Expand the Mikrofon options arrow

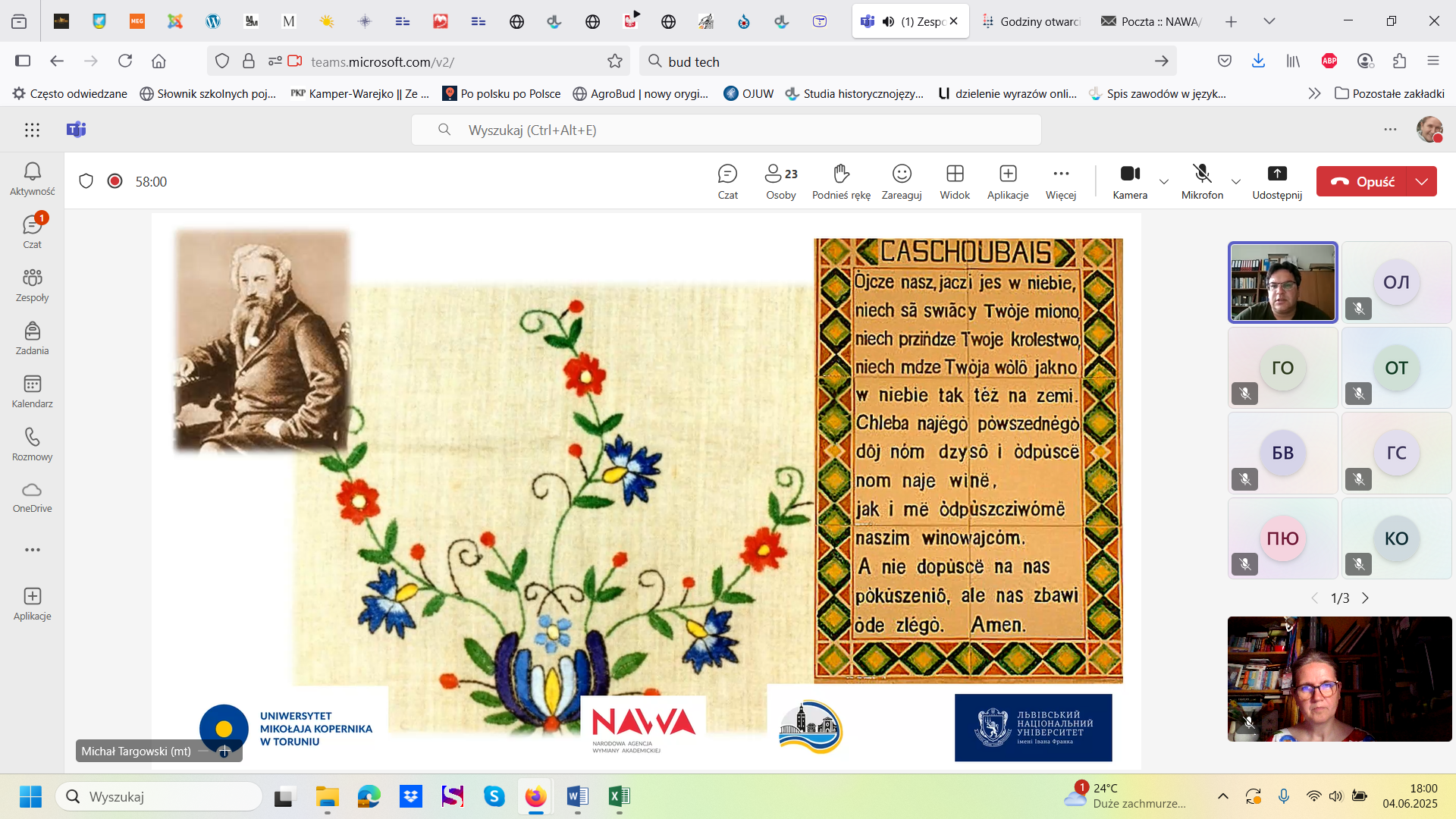(x=1236, y=181)
